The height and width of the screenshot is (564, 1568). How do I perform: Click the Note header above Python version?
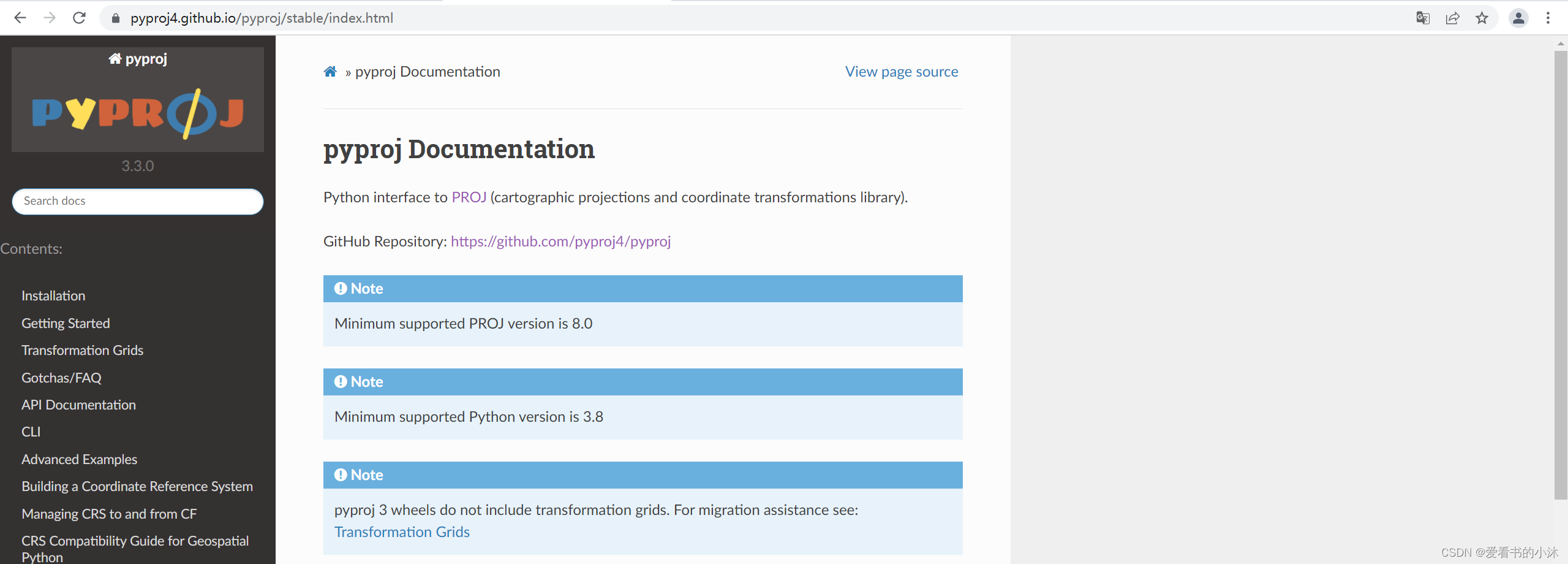pos(643,382)
